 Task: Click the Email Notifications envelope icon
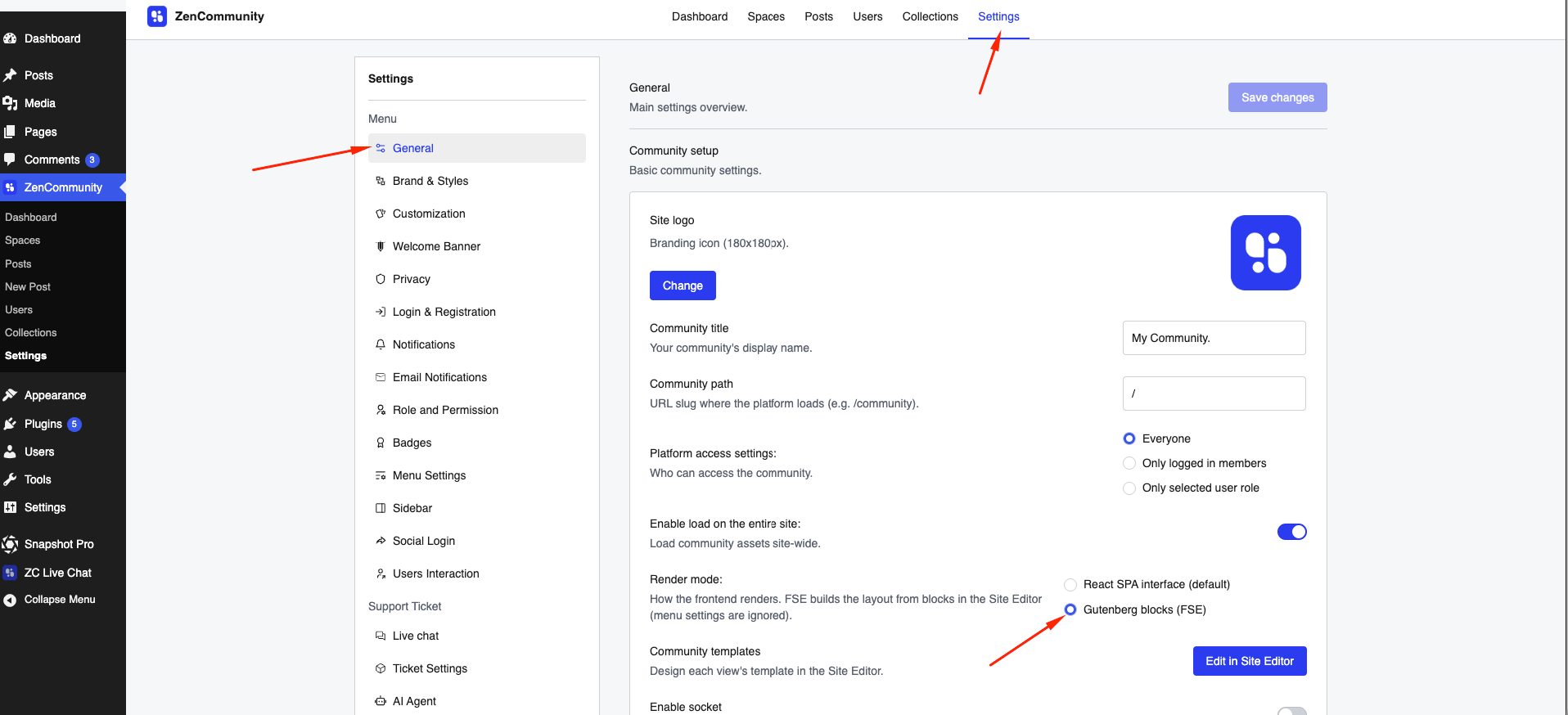(x=381, y=377)
